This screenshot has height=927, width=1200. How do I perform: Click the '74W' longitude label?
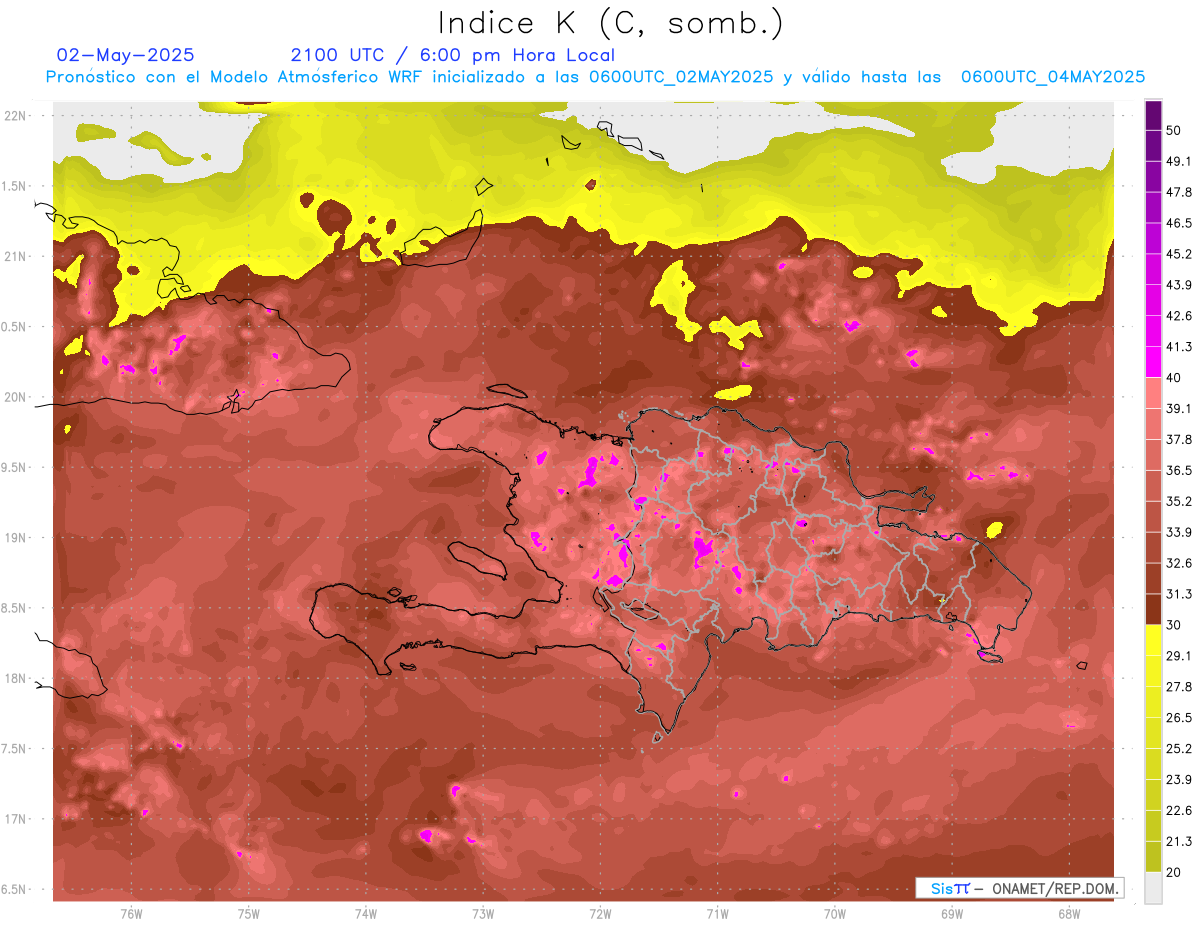coord(366,913)
